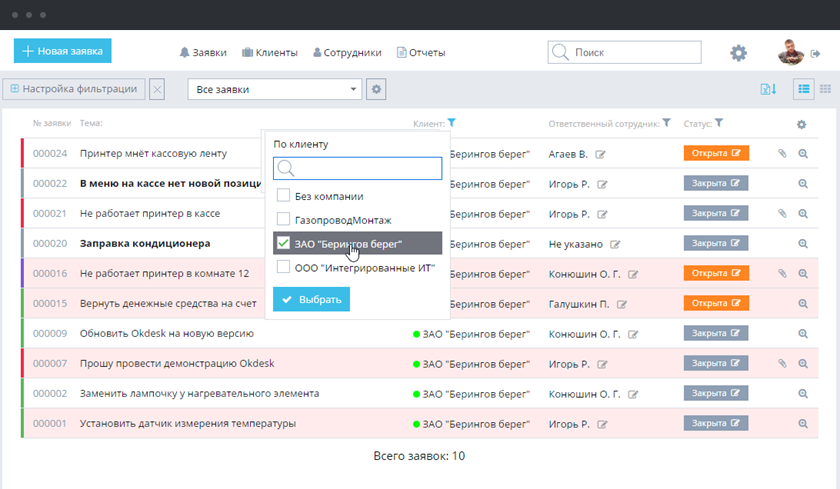Open Ответственный сотрудник column filter
Image resolution: width=840 pixels, height=489 pixels.
click(x=666, y=123)
